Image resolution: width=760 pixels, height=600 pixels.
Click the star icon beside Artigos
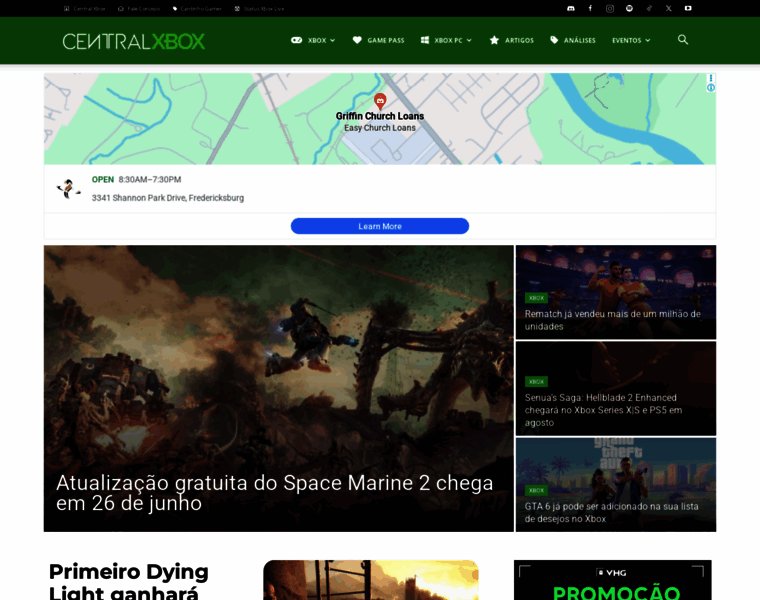click(x=494, y=40)
